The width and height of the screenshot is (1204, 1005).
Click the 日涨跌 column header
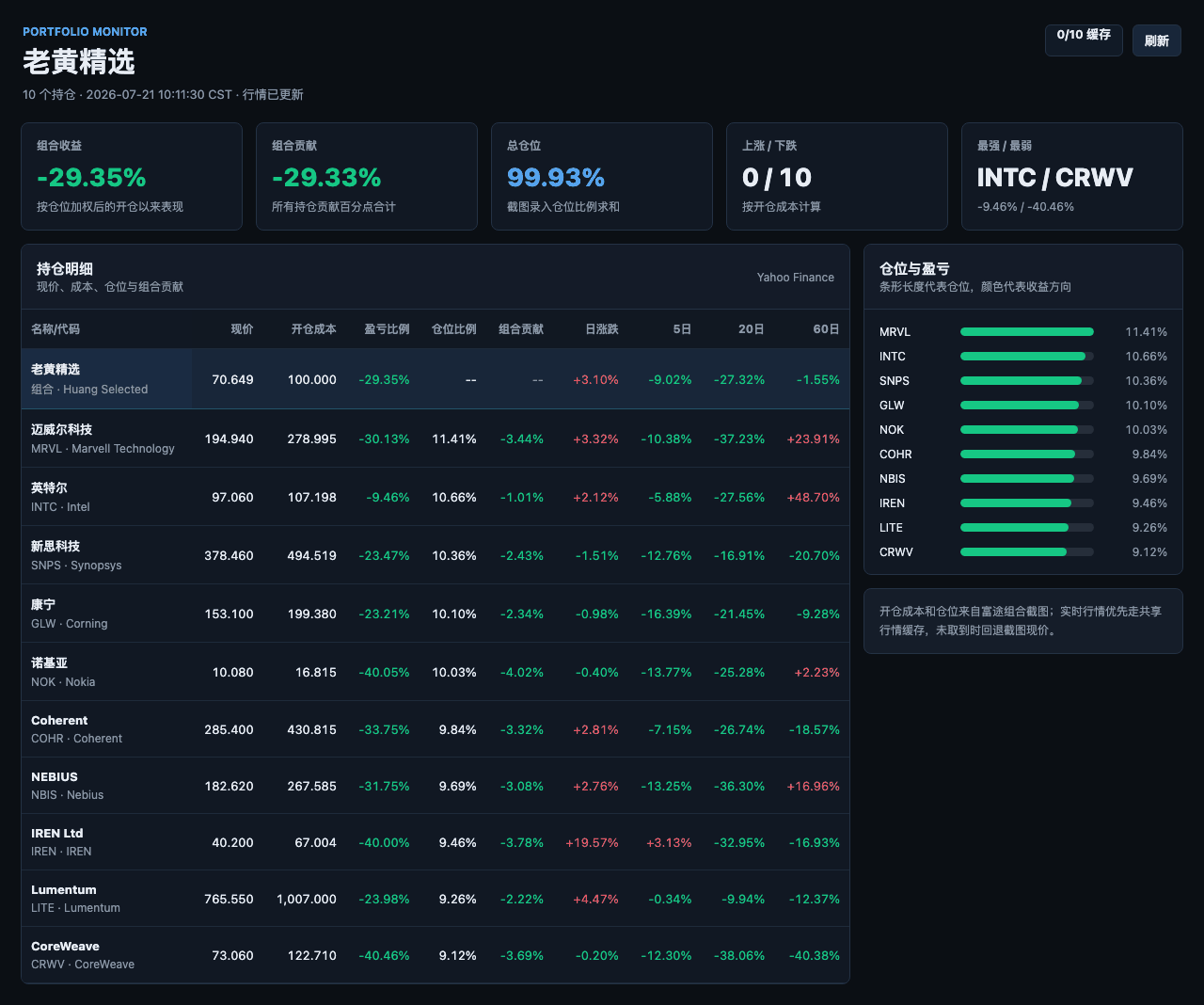click(x=602, y=329)
